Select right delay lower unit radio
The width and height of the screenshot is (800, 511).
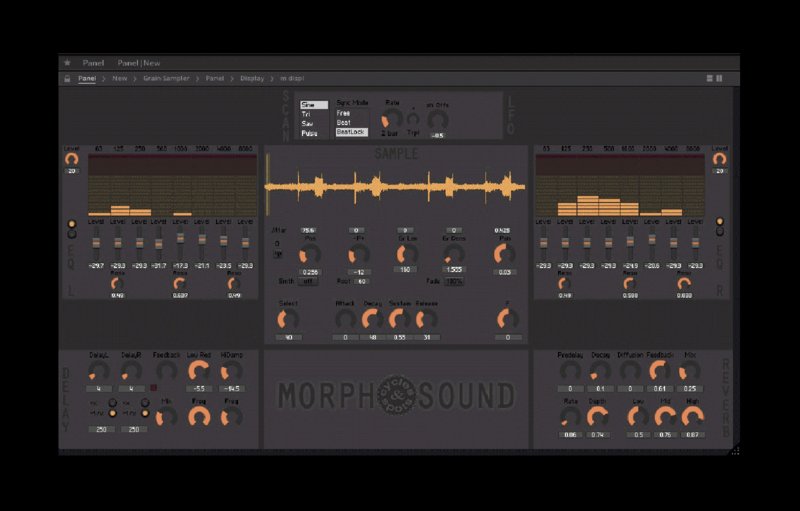point(145,413)
